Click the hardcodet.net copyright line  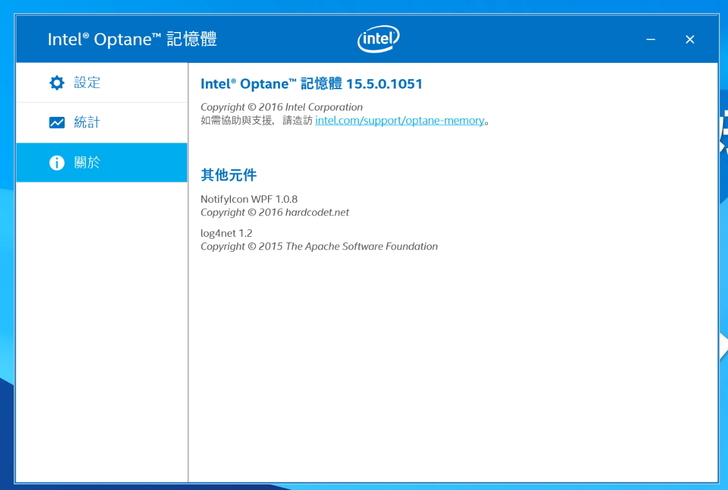click(x=274, y=212)
